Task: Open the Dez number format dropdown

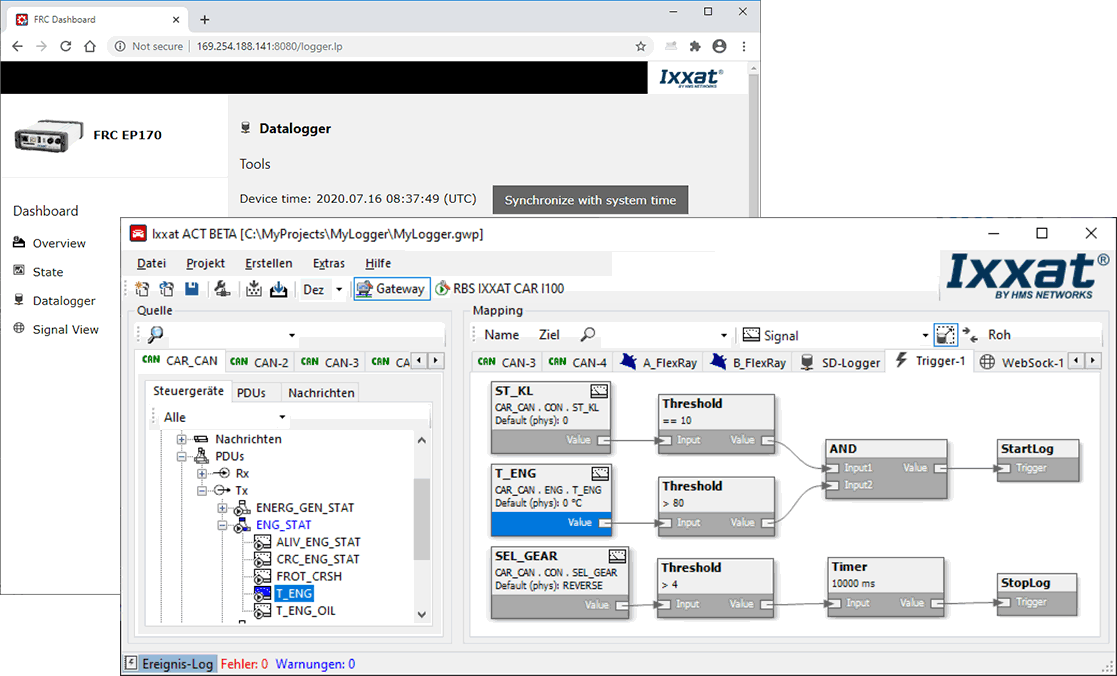Action: (x=339, y=289)
